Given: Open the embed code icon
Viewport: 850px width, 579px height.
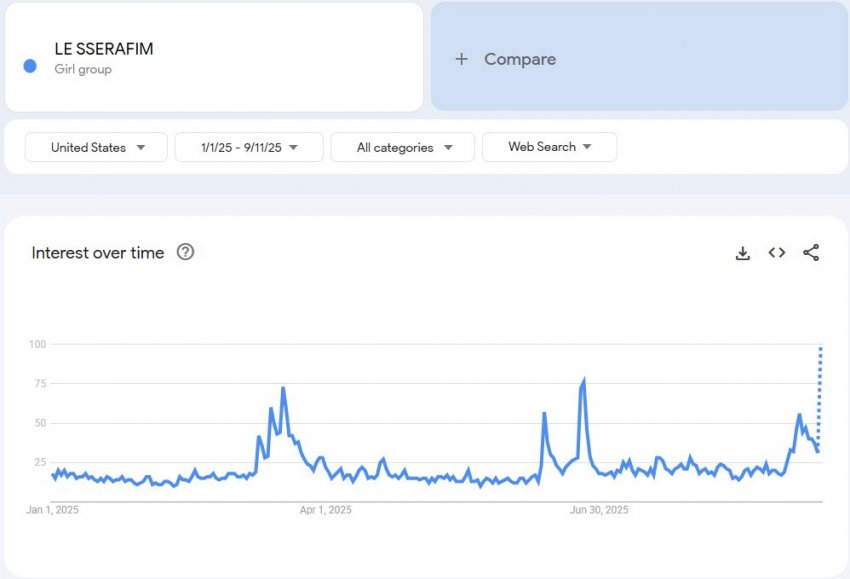Looking at the screenshot, I should (x=777, y=253).
